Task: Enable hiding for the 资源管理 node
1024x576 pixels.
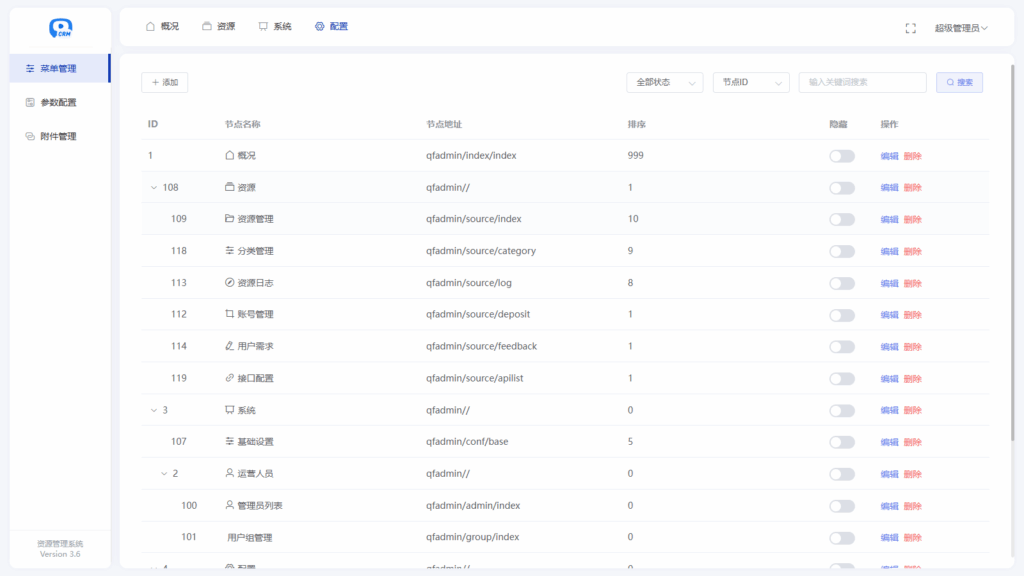Action: (840, 218)
